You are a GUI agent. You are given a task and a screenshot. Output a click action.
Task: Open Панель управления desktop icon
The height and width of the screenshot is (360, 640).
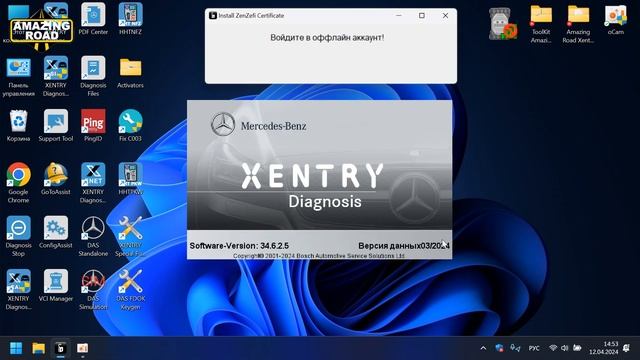[18, 77]
